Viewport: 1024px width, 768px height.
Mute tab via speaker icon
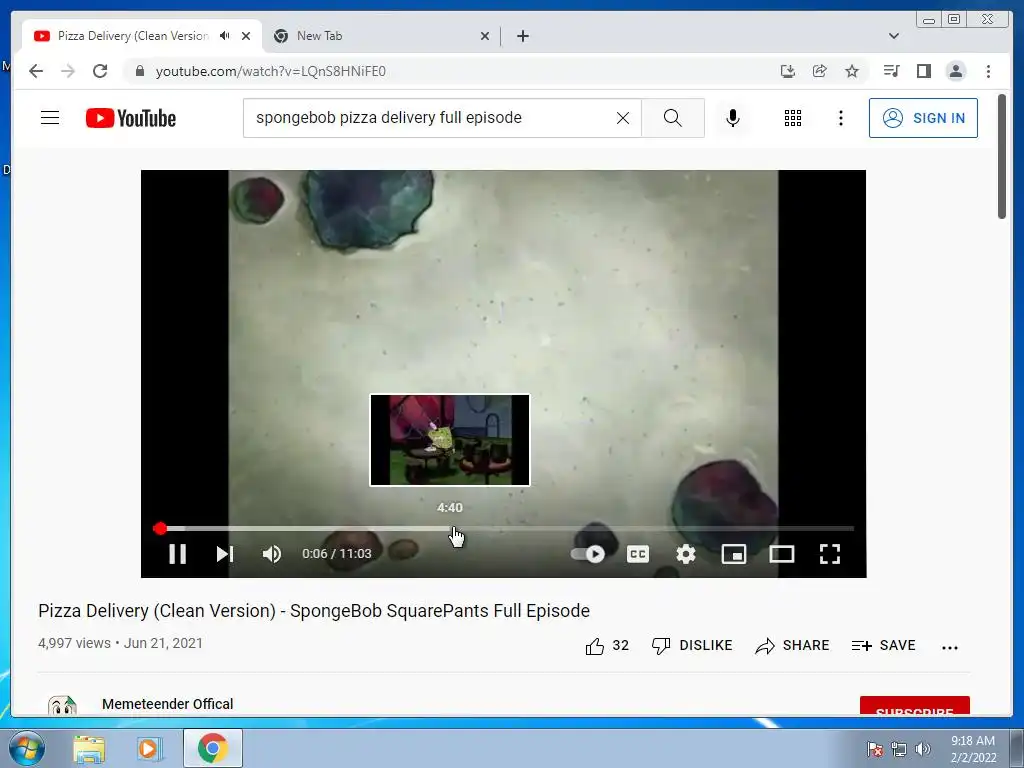click(225, 36)
